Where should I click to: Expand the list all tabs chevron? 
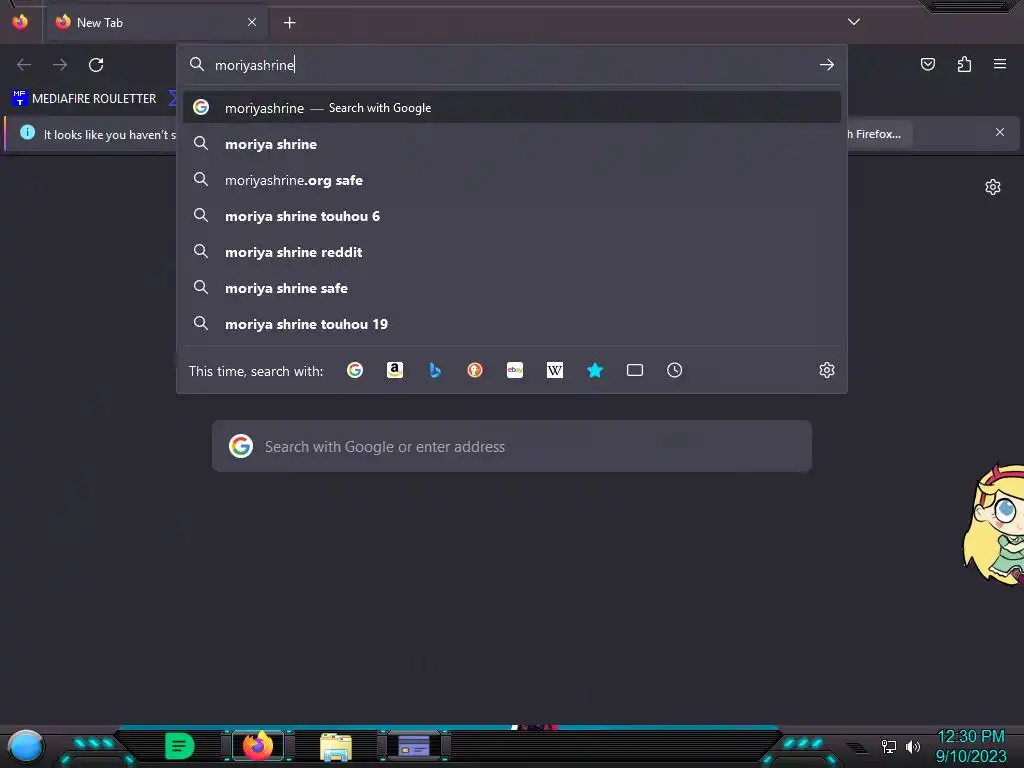click(x=854, y=22)
